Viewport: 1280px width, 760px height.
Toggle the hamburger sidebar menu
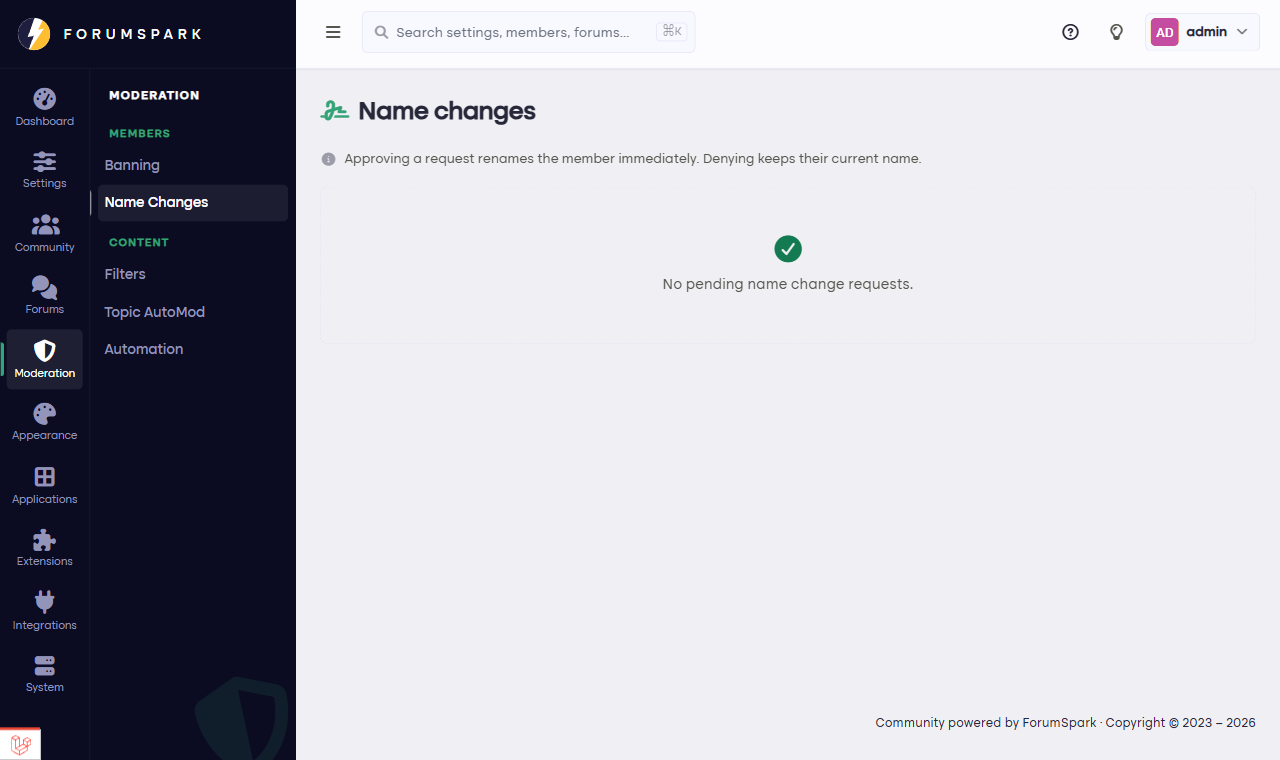[333, 32]
